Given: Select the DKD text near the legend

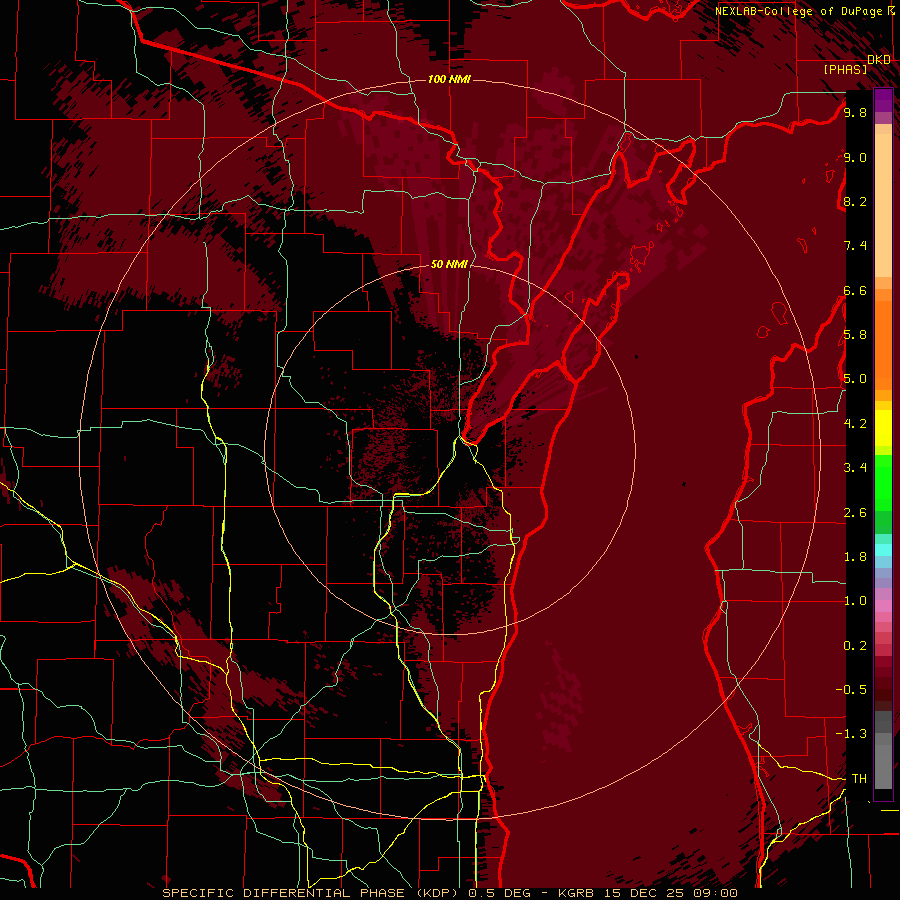Looking at the screenshot, I should click(x=879, y=60).
